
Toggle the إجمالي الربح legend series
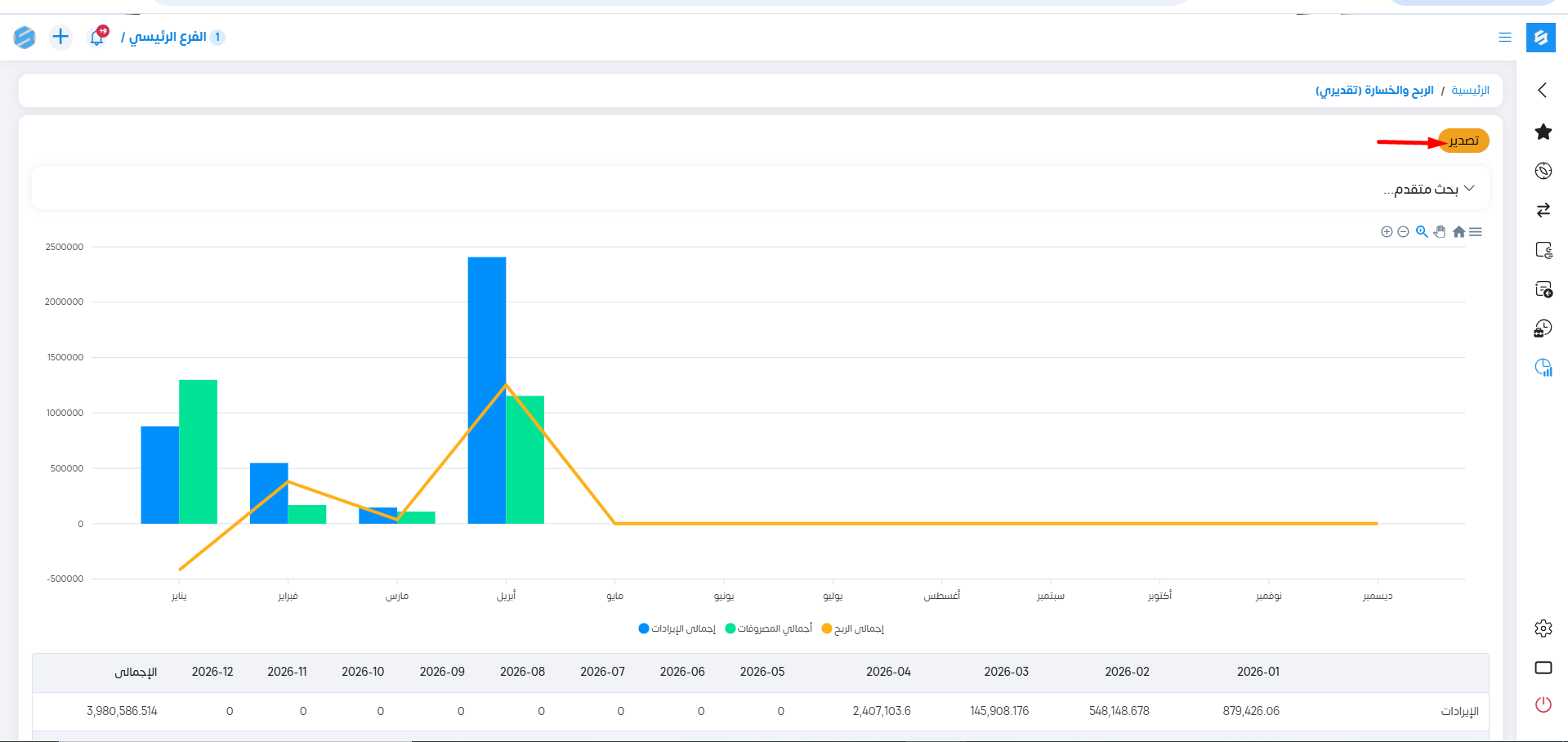tap(853, 628)
